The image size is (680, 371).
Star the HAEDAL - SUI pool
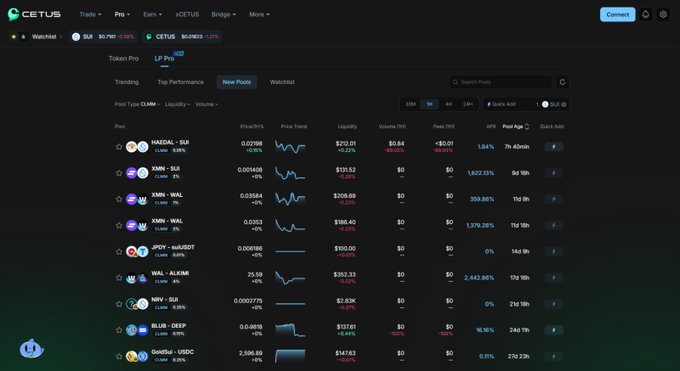coord(119,147)
